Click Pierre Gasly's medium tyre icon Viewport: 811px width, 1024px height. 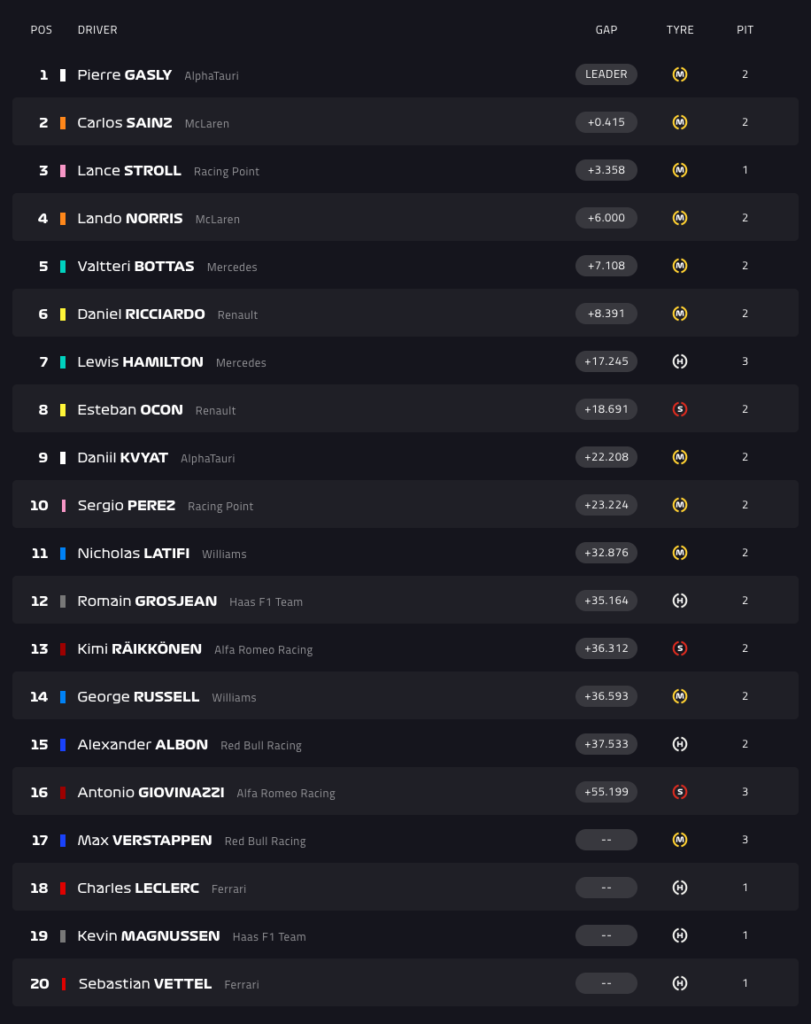click(x=680, y=74)
